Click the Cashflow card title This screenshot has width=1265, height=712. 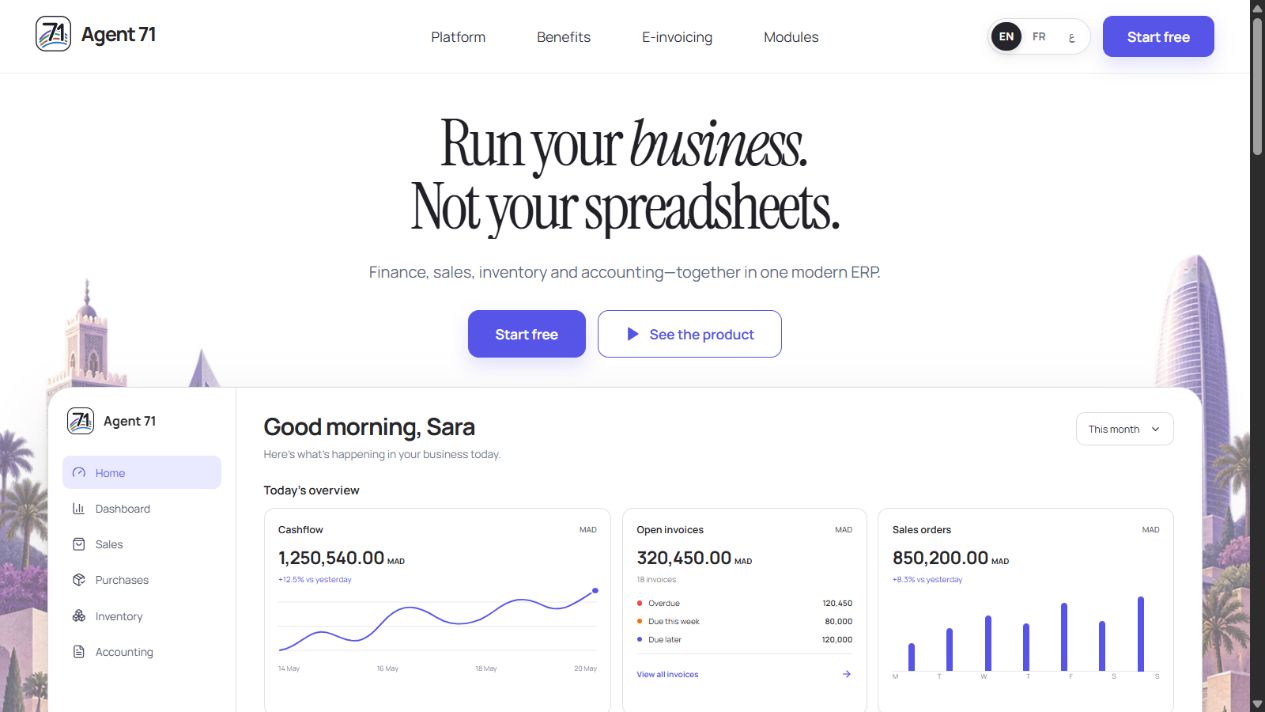[x=300, y=529]
